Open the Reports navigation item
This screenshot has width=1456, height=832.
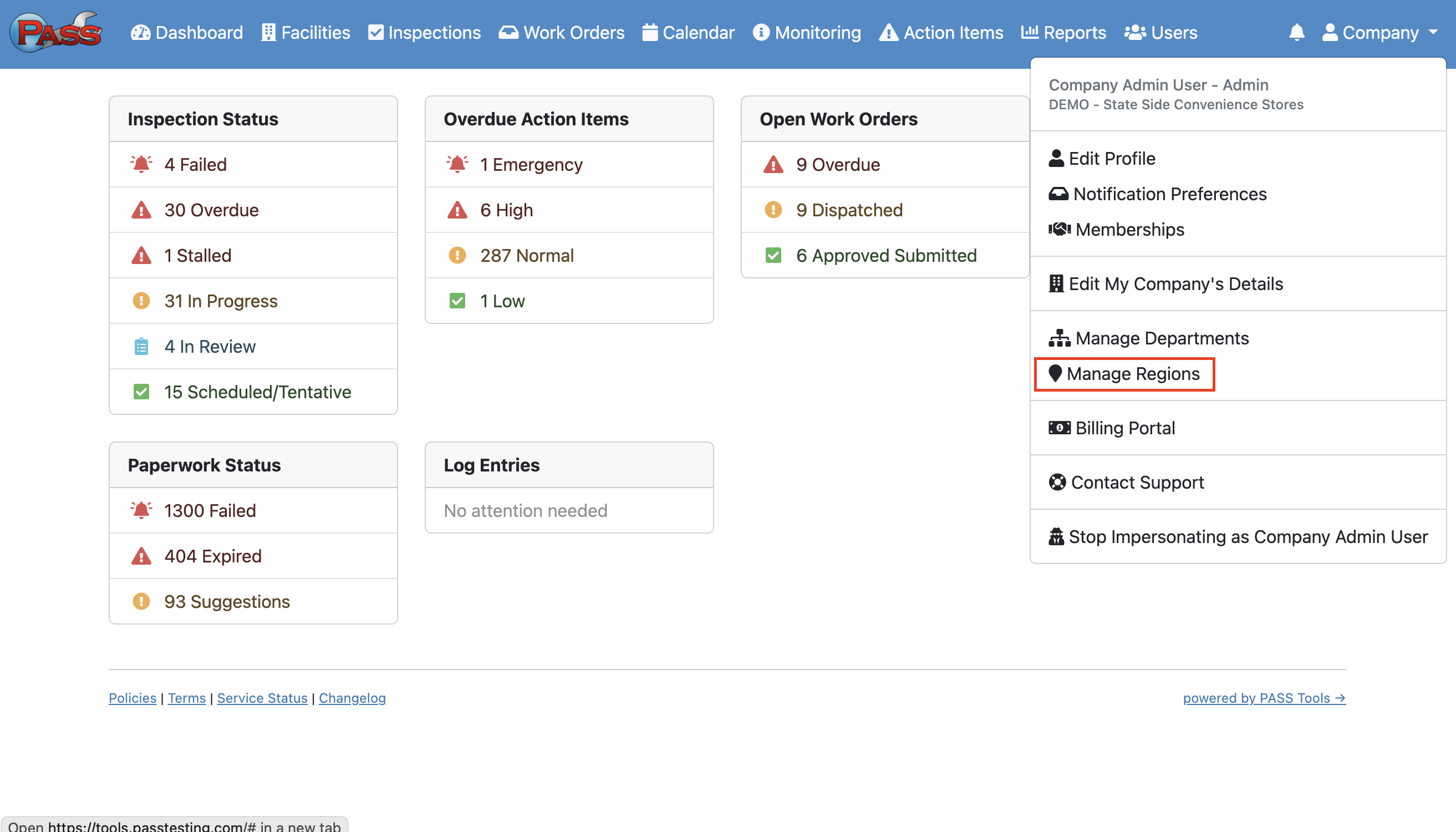(1063, 33)
